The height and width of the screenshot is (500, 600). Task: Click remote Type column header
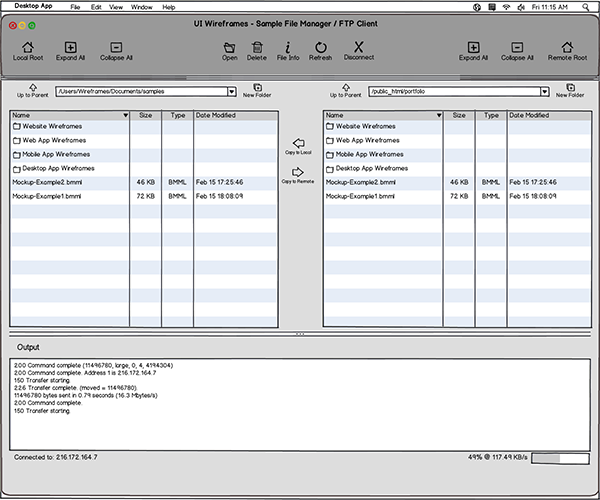[x=491, y=115]
